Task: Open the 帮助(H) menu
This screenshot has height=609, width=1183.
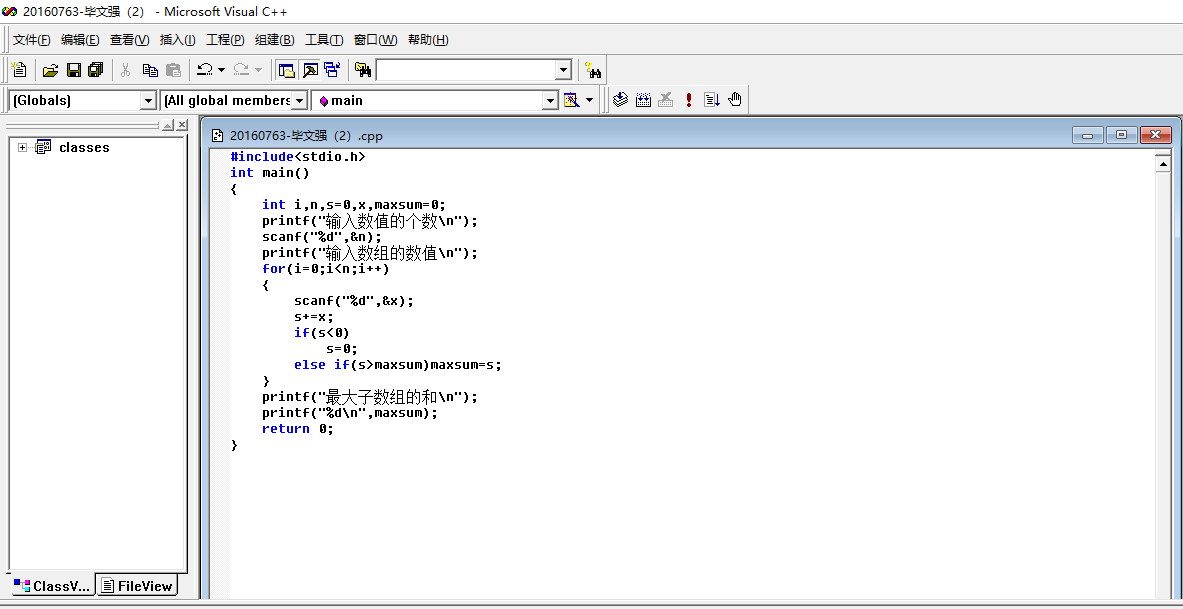Action: pyautogui.click(x=428, y=40)
